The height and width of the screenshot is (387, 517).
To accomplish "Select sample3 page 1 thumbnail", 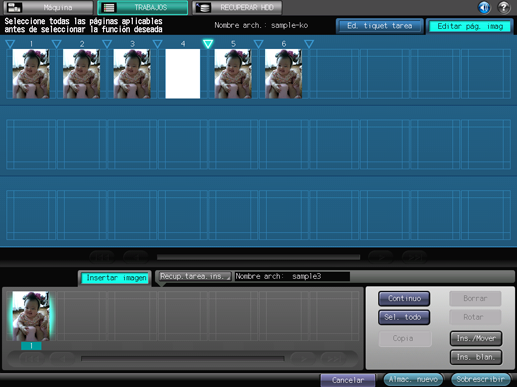I will pos(31,316).
